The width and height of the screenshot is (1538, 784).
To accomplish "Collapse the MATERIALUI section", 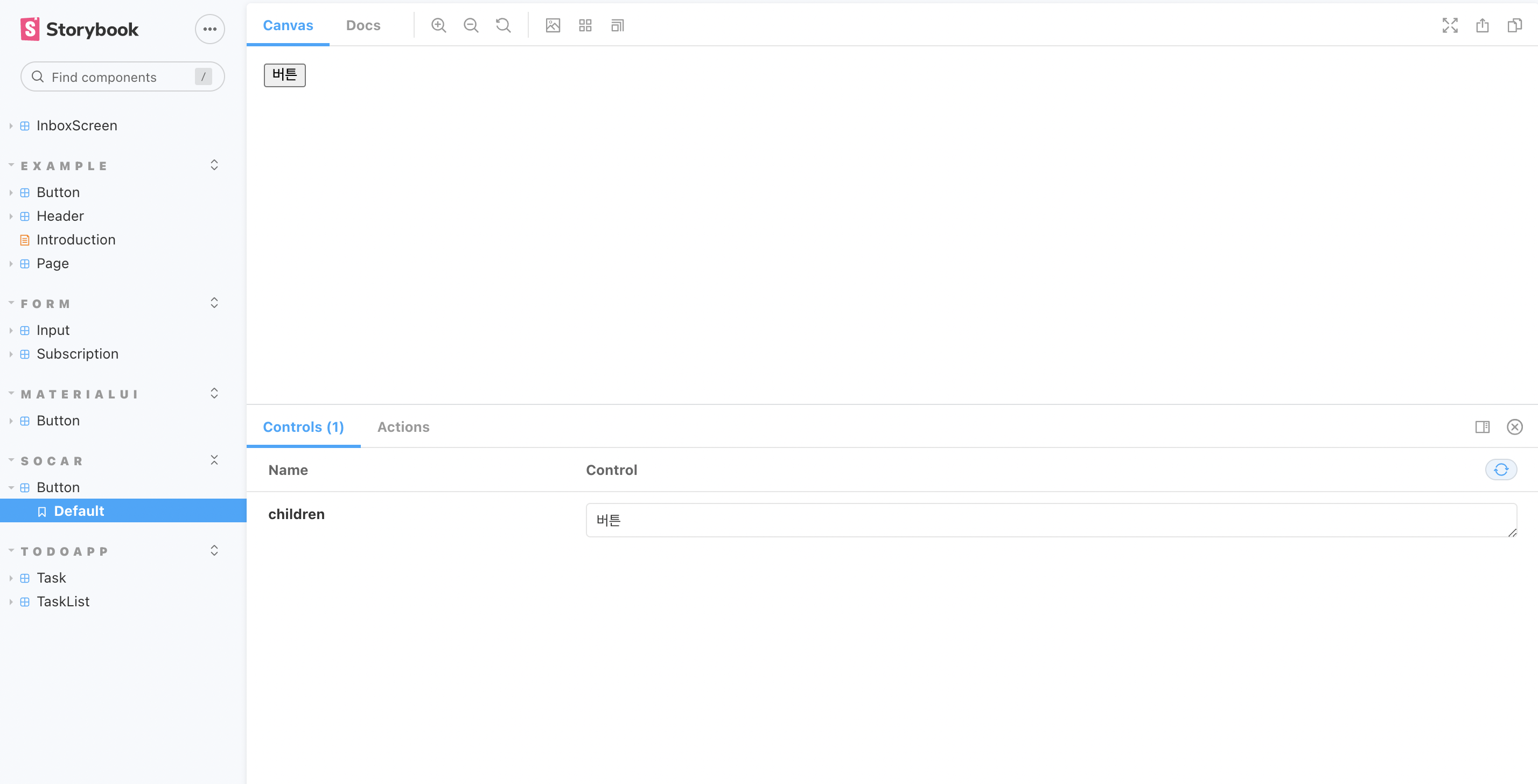I will 80,394.
